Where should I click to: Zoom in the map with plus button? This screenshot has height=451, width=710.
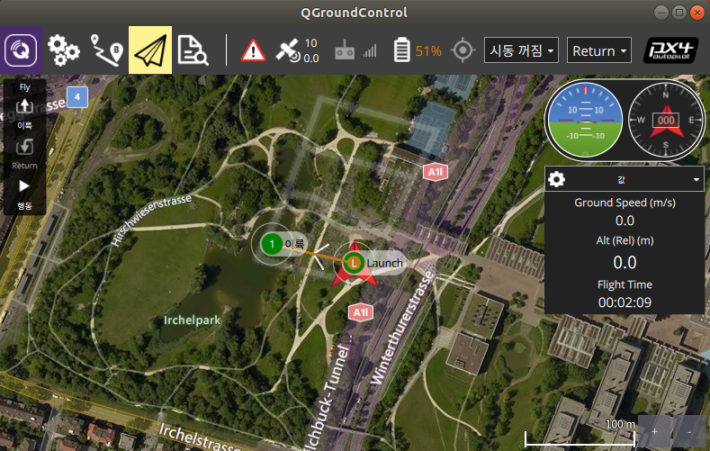[655, 432]
